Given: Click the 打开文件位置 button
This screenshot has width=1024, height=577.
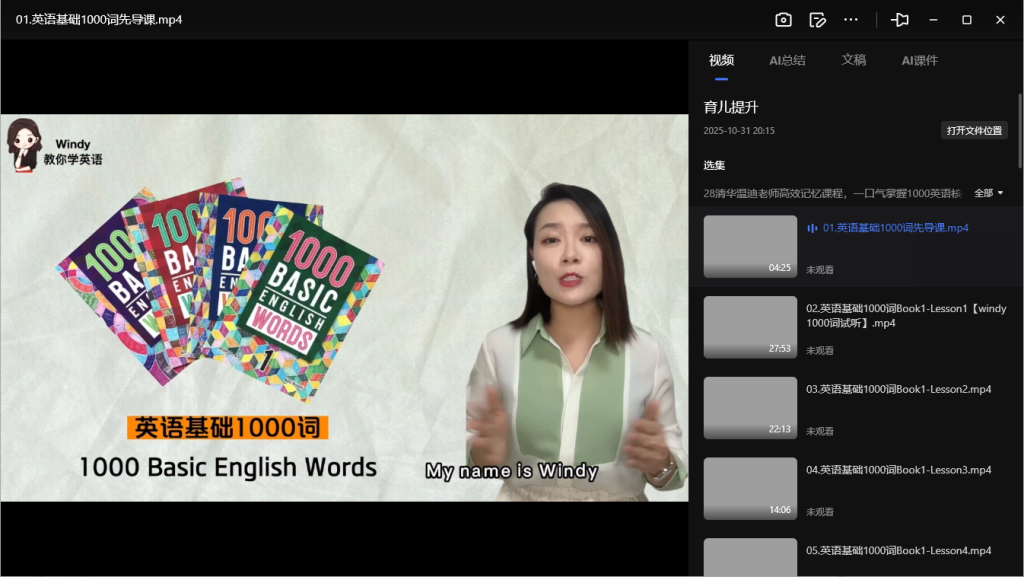Looking at the screenshot, I should [976, 131].
